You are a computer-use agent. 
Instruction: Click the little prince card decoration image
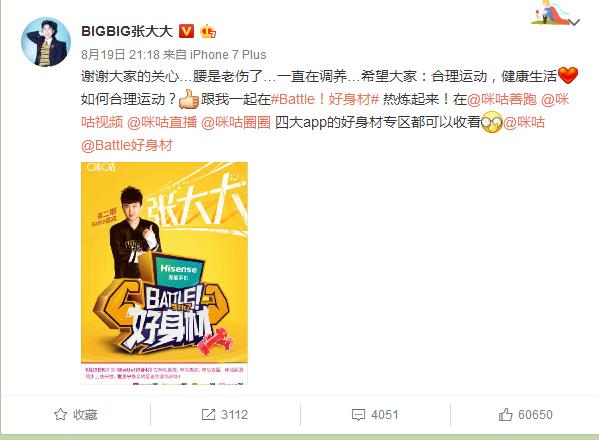click(x=549, y=13)
